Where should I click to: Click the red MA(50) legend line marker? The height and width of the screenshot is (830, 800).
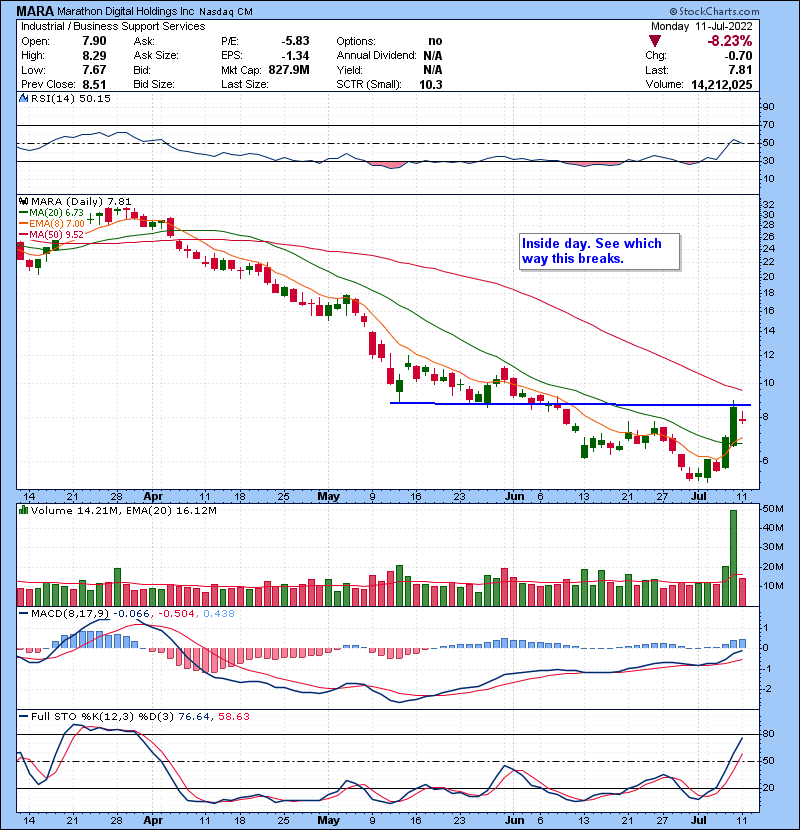[23, 234]
